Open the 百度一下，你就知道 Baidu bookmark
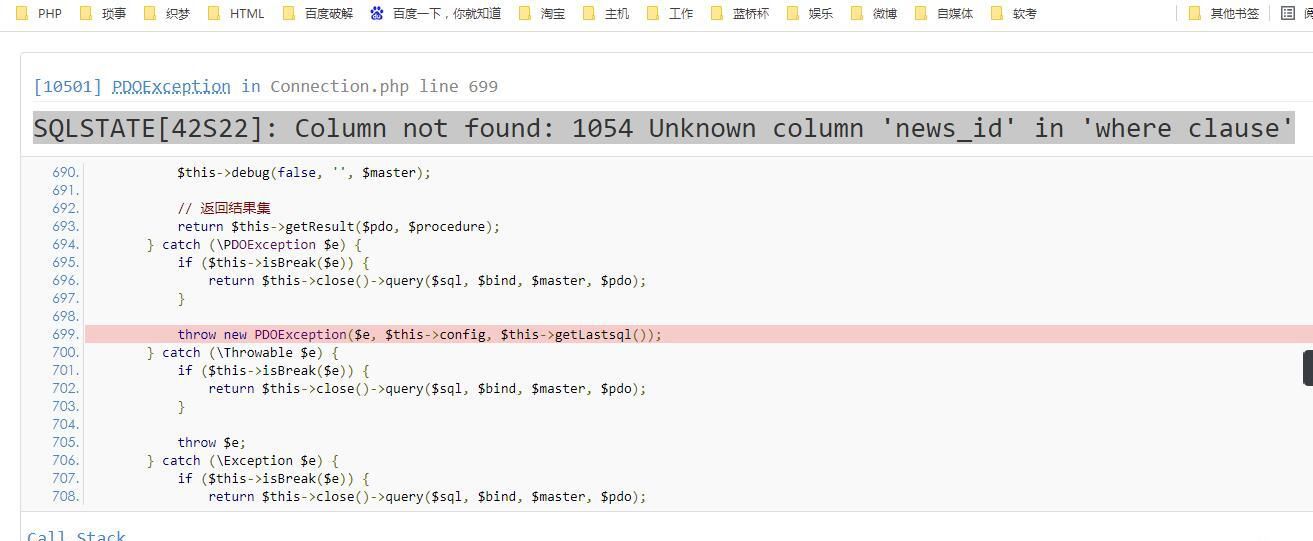 [x=435, y=13]
